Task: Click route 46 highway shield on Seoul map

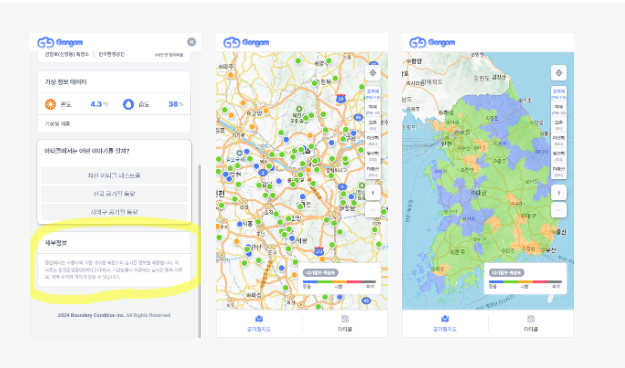Action: (x=358, y=117)
